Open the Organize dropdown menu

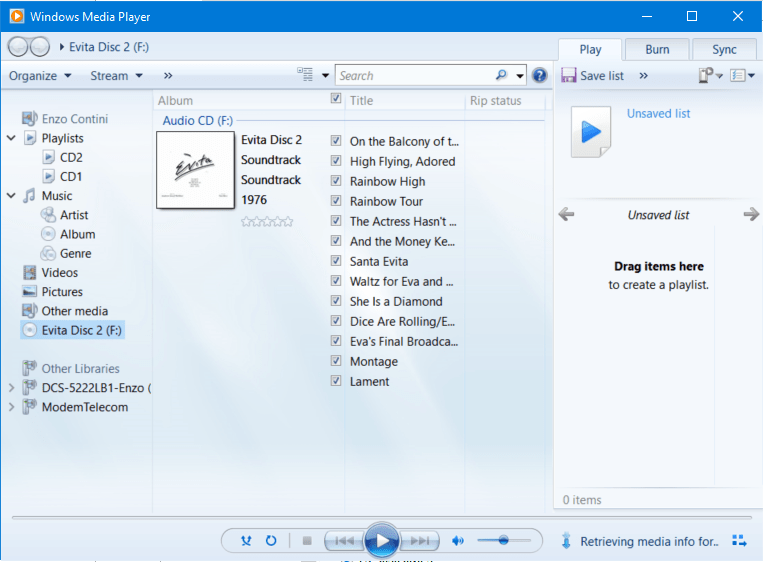(40, 75)
